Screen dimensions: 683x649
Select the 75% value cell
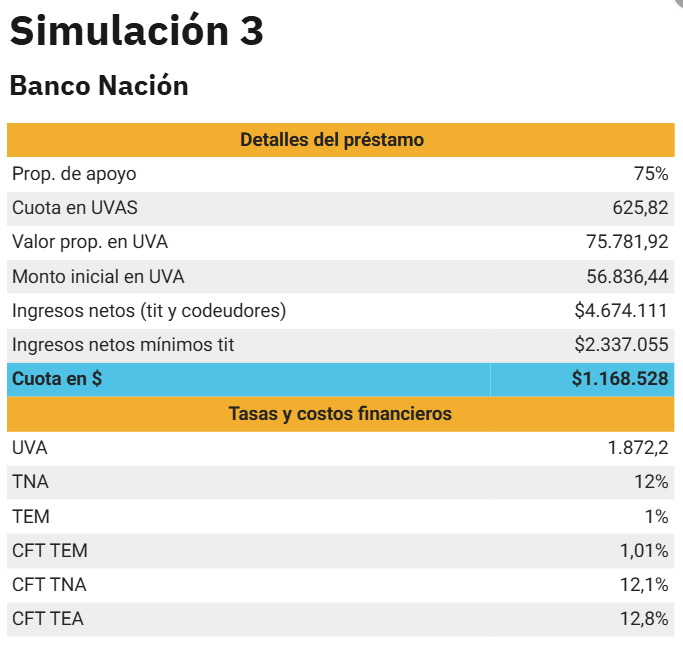coord(650,174)
